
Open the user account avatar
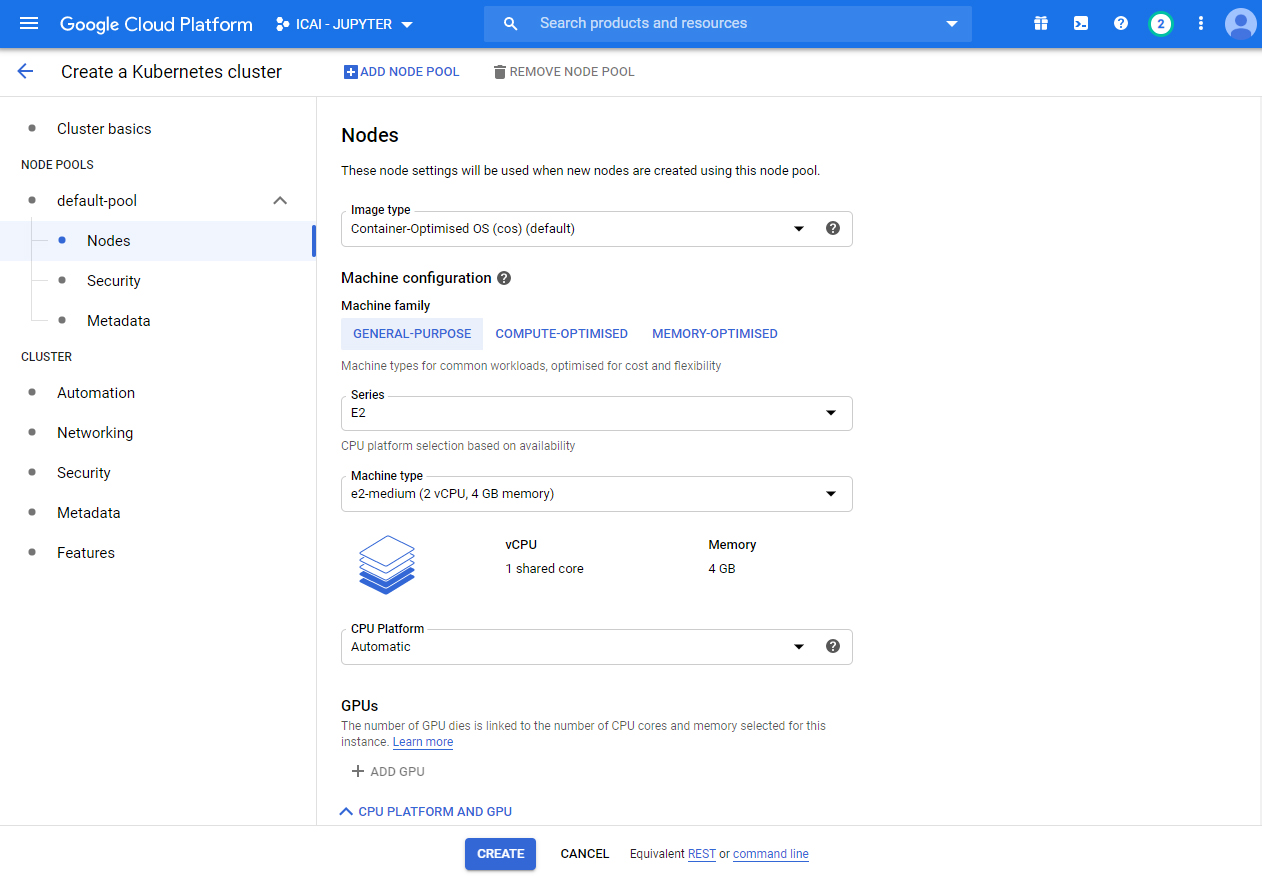pos(1240,24)
